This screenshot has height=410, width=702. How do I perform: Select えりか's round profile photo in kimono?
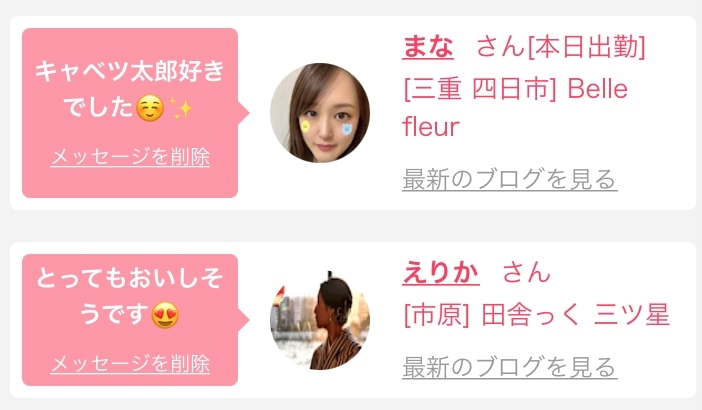coord(320,320)
